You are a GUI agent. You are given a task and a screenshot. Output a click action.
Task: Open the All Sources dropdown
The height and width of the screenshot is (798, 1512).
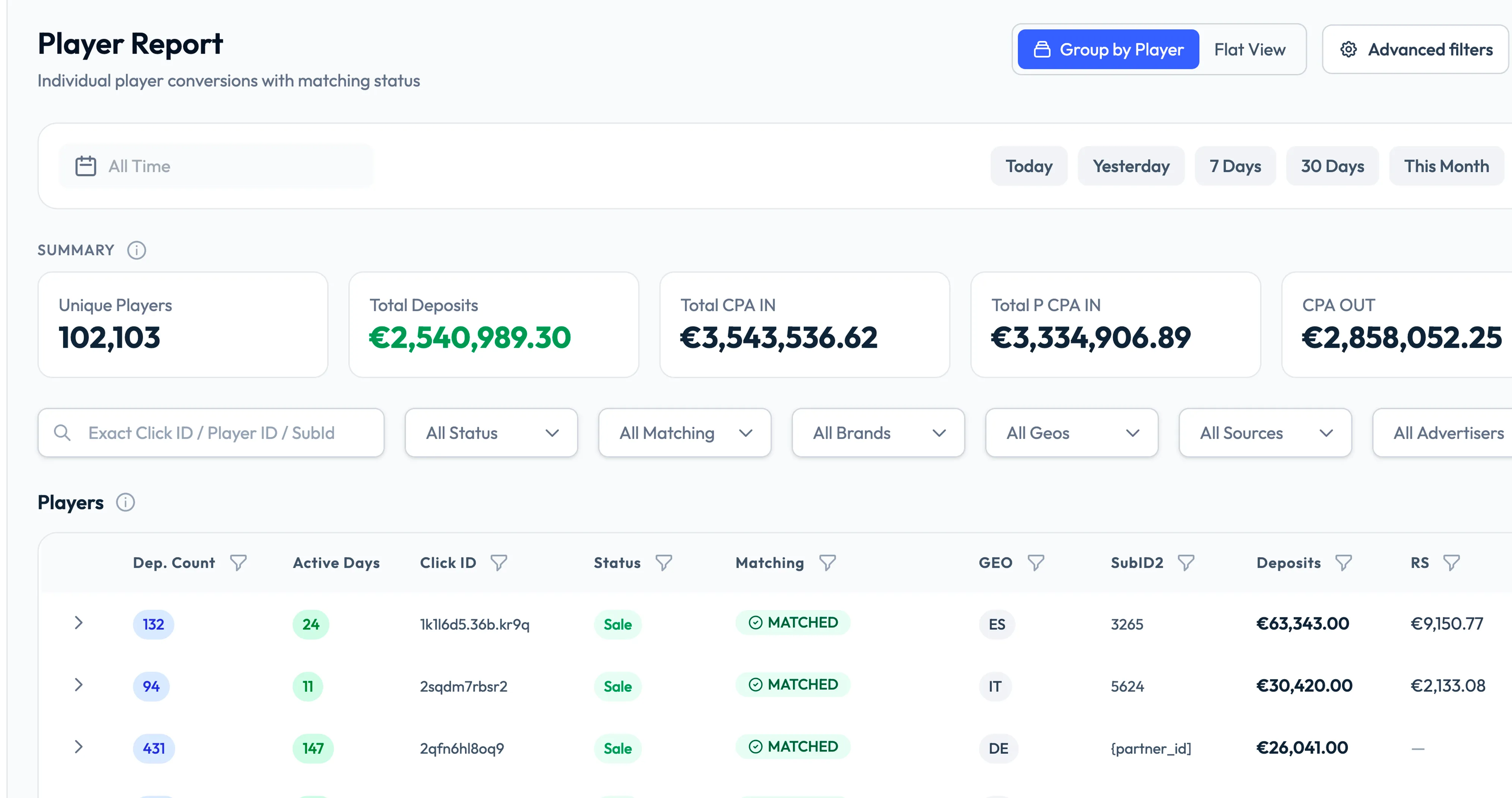click(x=1265, y=433)
